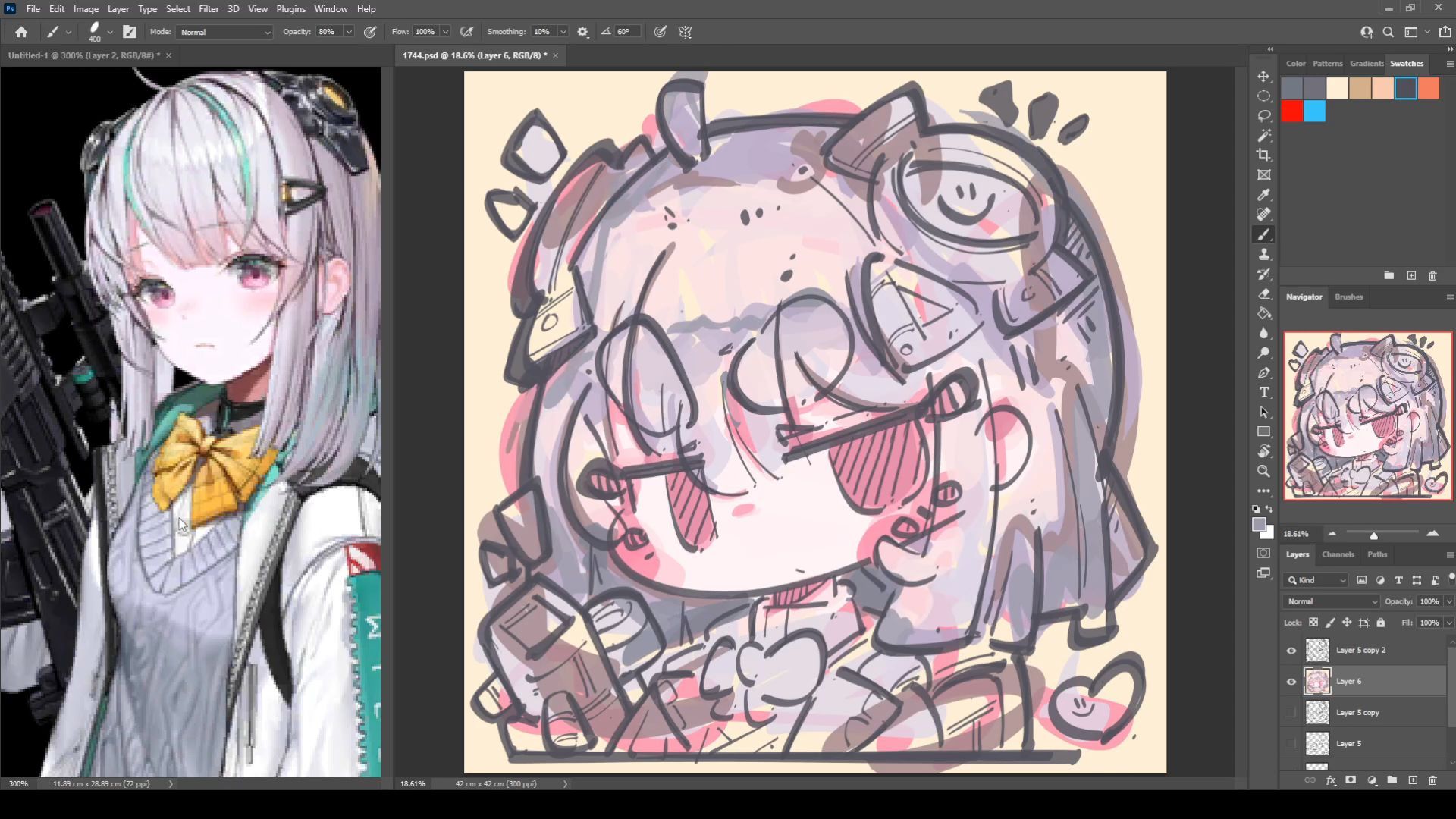Open Flow slider dropdown arrow

click(x=445, y=32)
